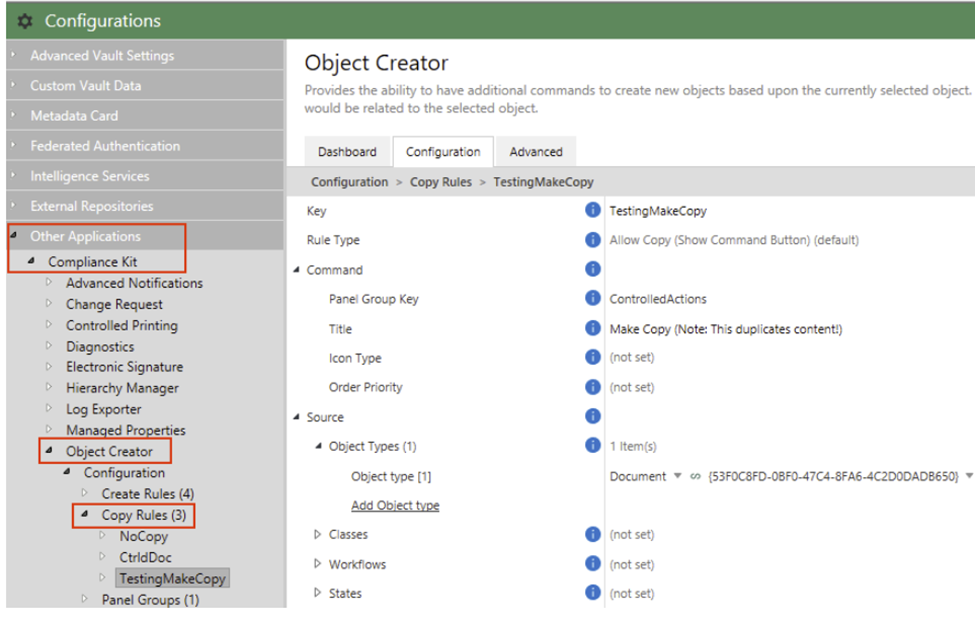Click Icon Type (not set) value
975x619 pixels.
(x=632, y=358)
